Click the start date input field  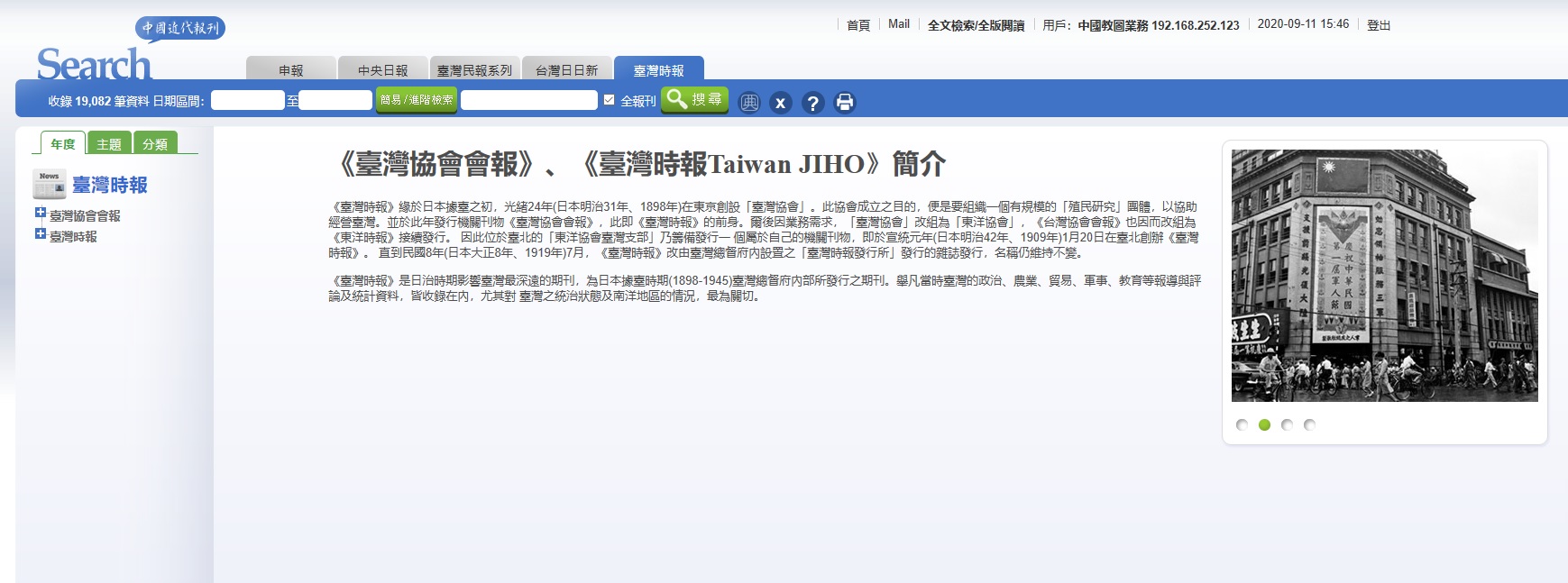click(248, 100)
